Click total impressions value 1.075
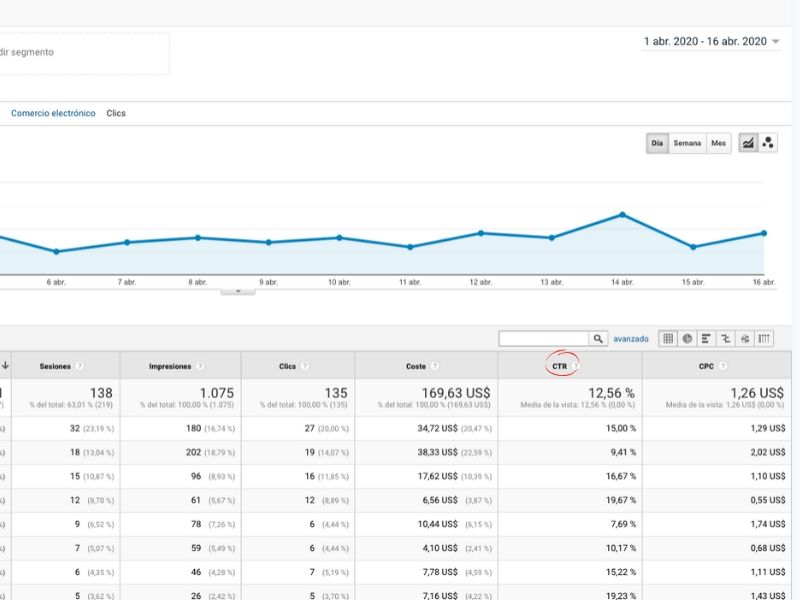 (216, 393)
